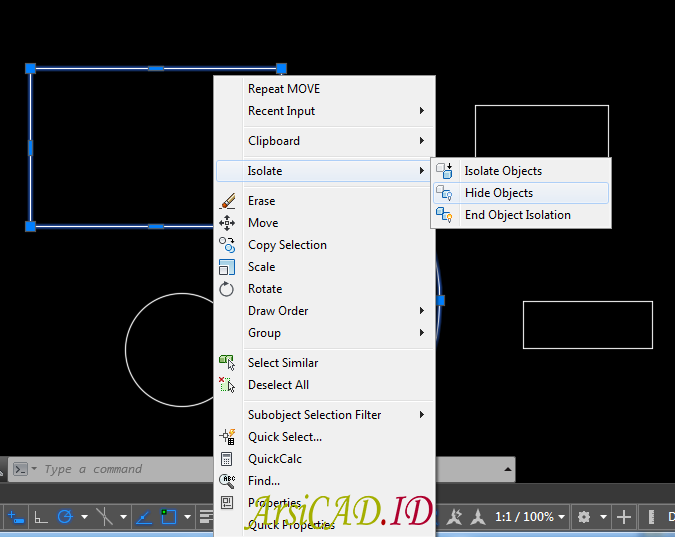Viewport: 675px width, 537px height.
Task: Expand Group submenu arrow
Action: point(422,332)
